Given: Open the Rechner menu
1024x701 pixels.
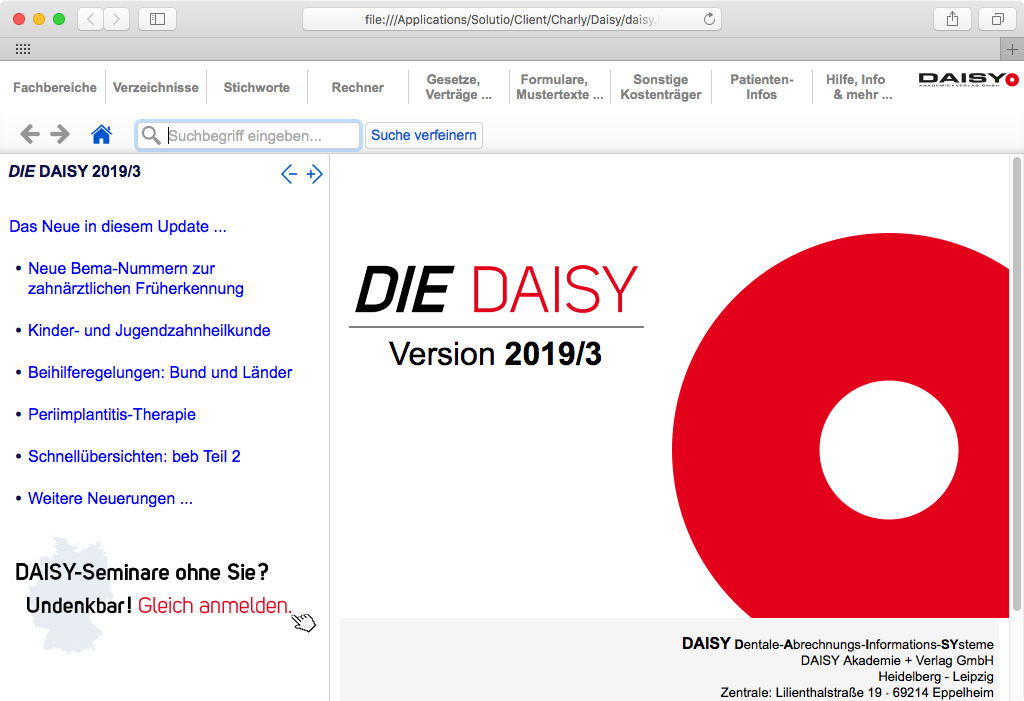Looking at the screenshot, I should point(357,88).
